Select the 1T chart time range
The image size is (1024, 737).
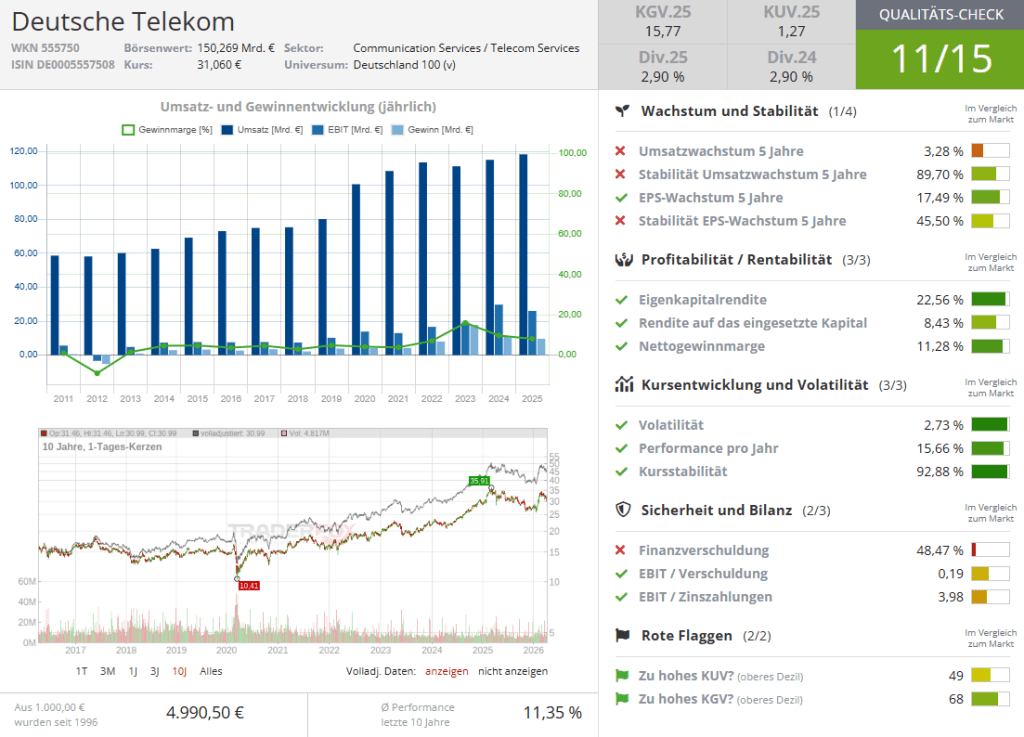tap(82, 671)
